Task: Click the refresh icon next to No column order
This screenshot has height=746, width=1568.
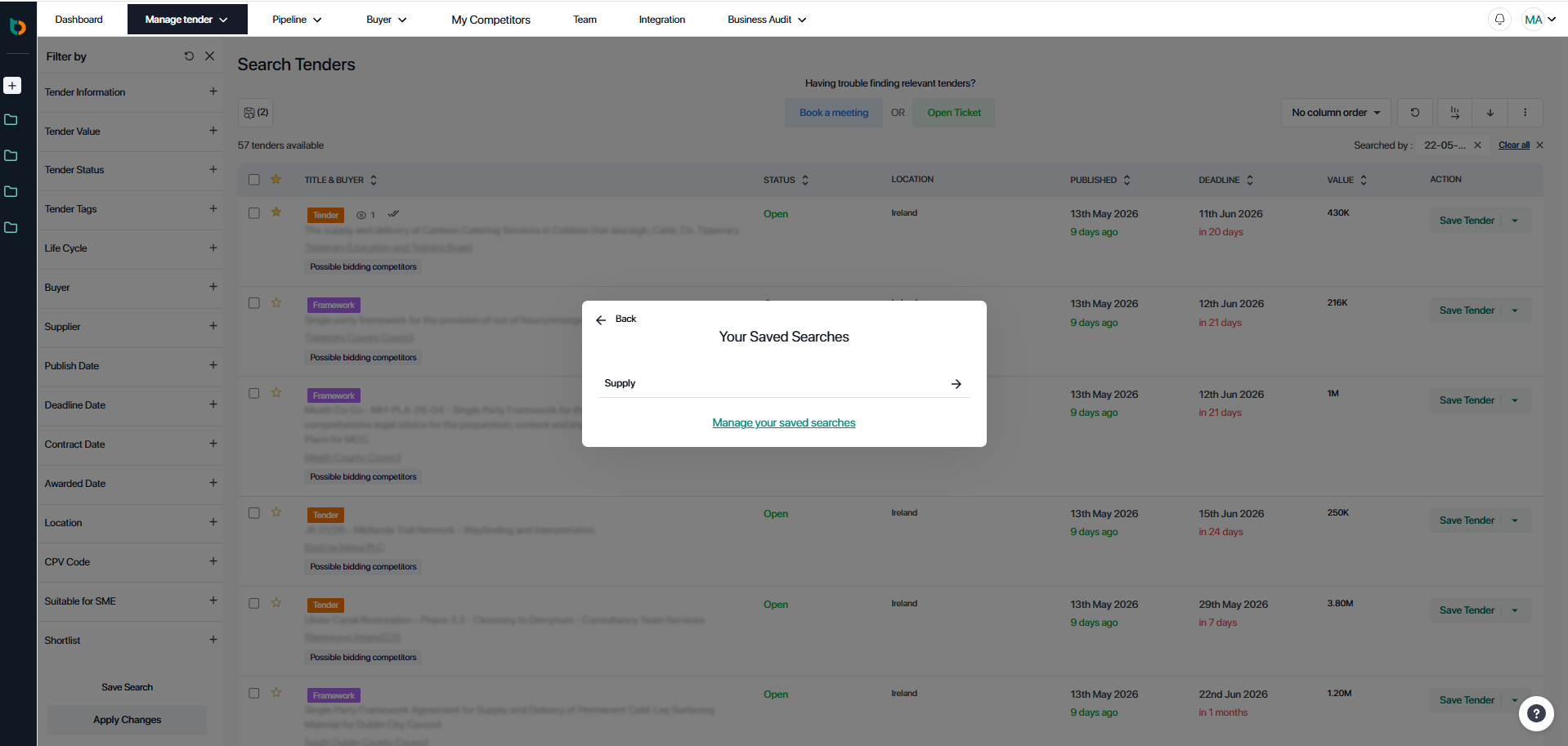Action: coord(1415,113)
